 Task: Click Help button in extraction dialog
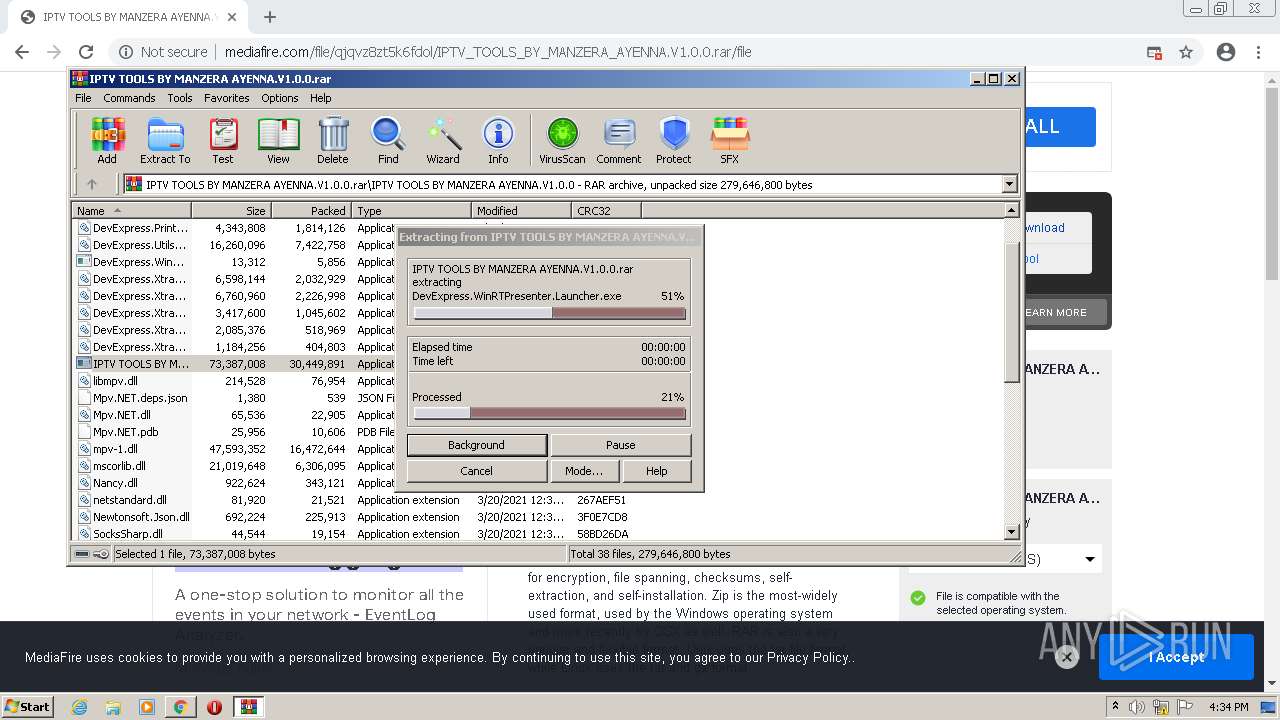coord(656,471)
